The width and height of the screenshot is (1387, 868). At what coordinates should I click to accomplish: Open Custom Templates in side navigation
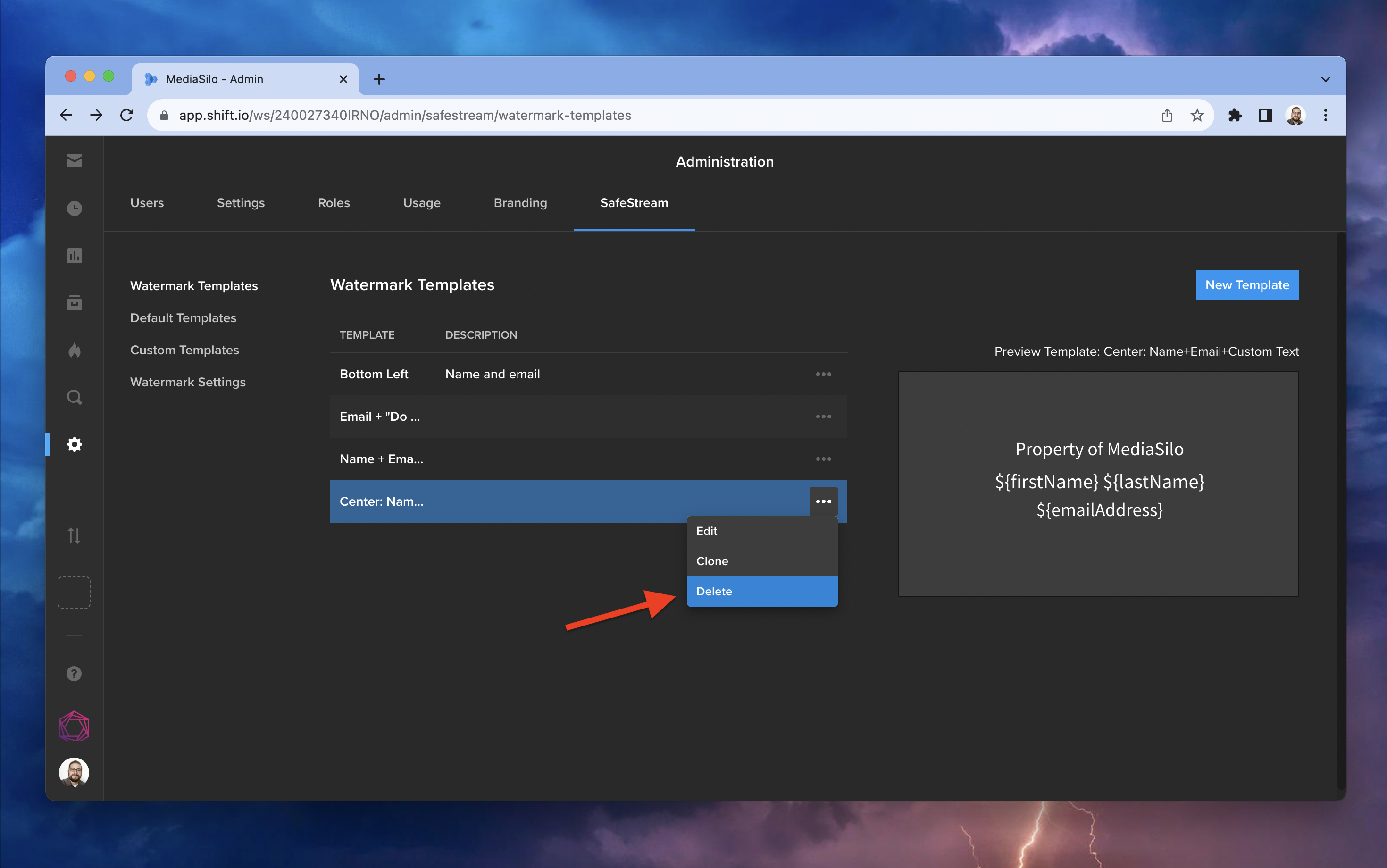184,350
